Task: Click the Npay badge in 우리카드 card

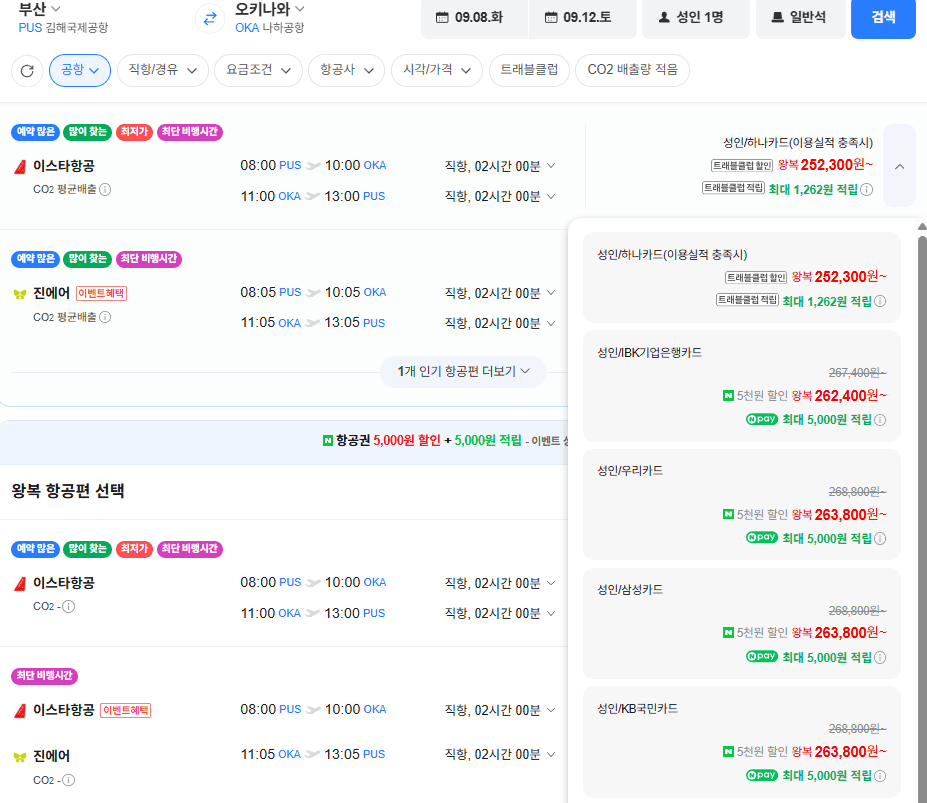Action: point(761,538)
